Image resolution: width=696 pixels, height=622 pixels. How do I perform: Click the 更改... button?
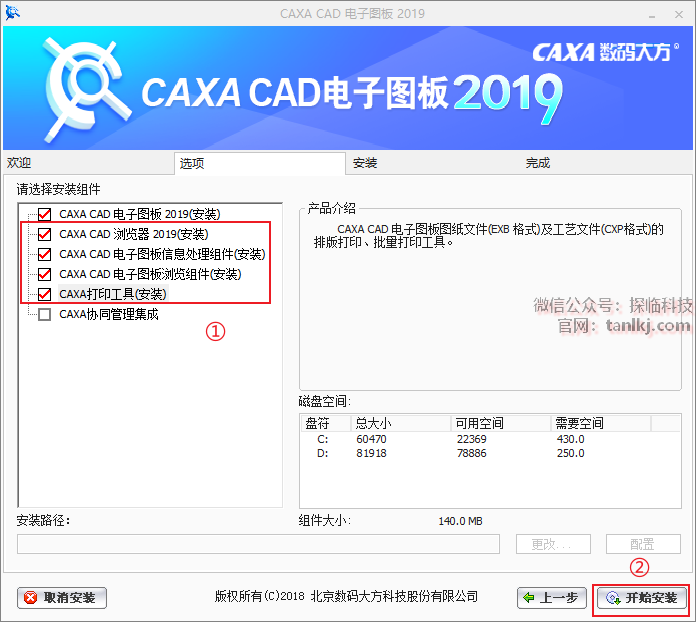coord(553,544)
